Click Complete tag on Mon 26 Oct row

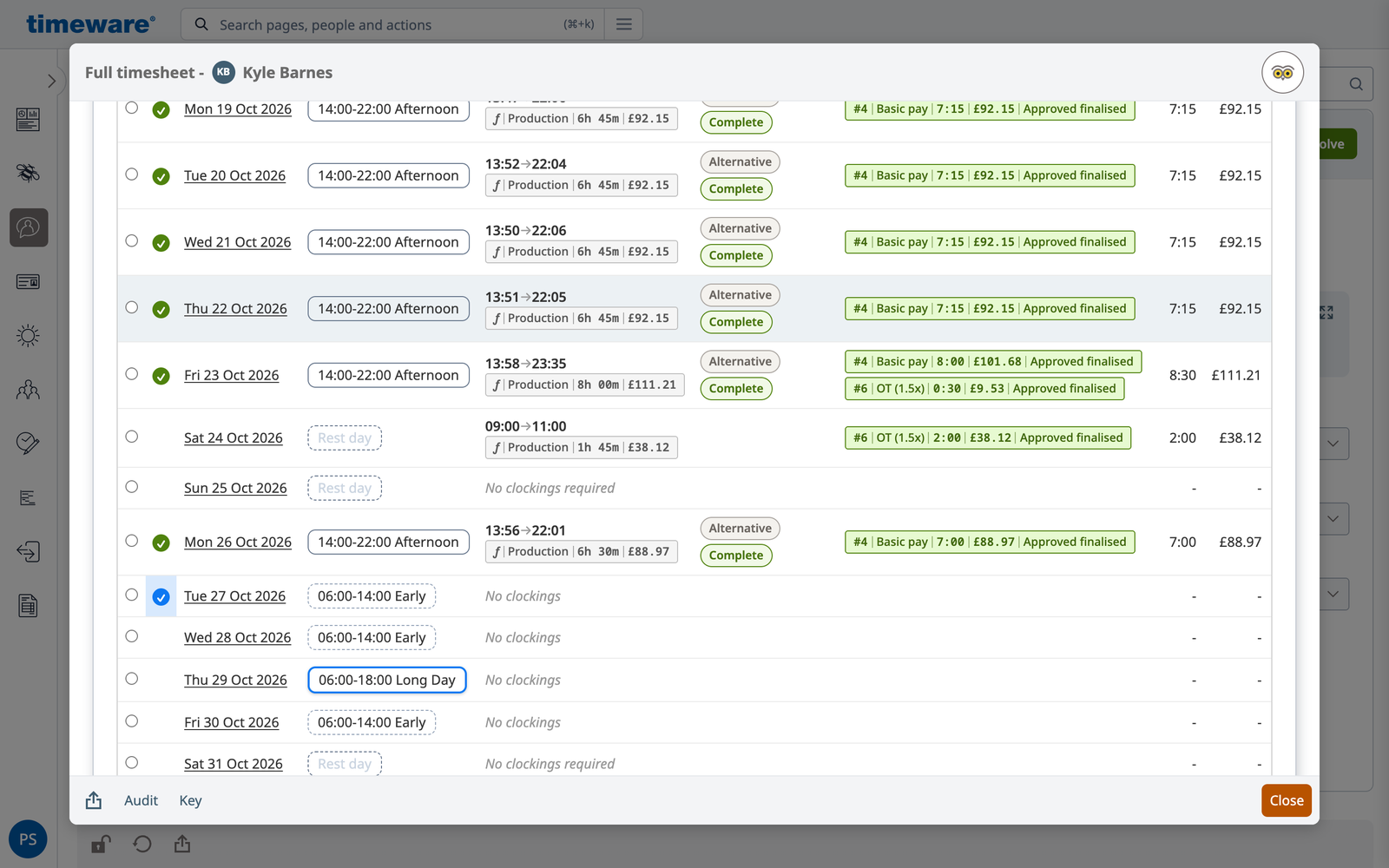click(736, 556)
